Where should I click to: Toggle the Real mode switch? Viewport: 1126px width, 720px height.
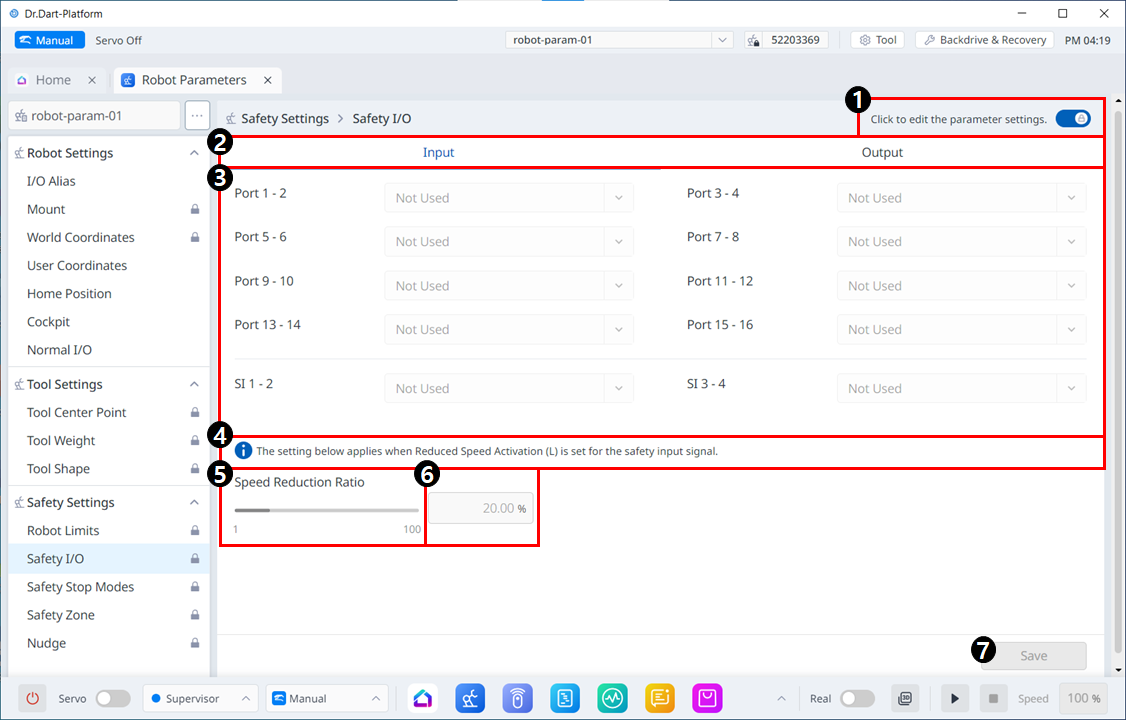(857, 698)
